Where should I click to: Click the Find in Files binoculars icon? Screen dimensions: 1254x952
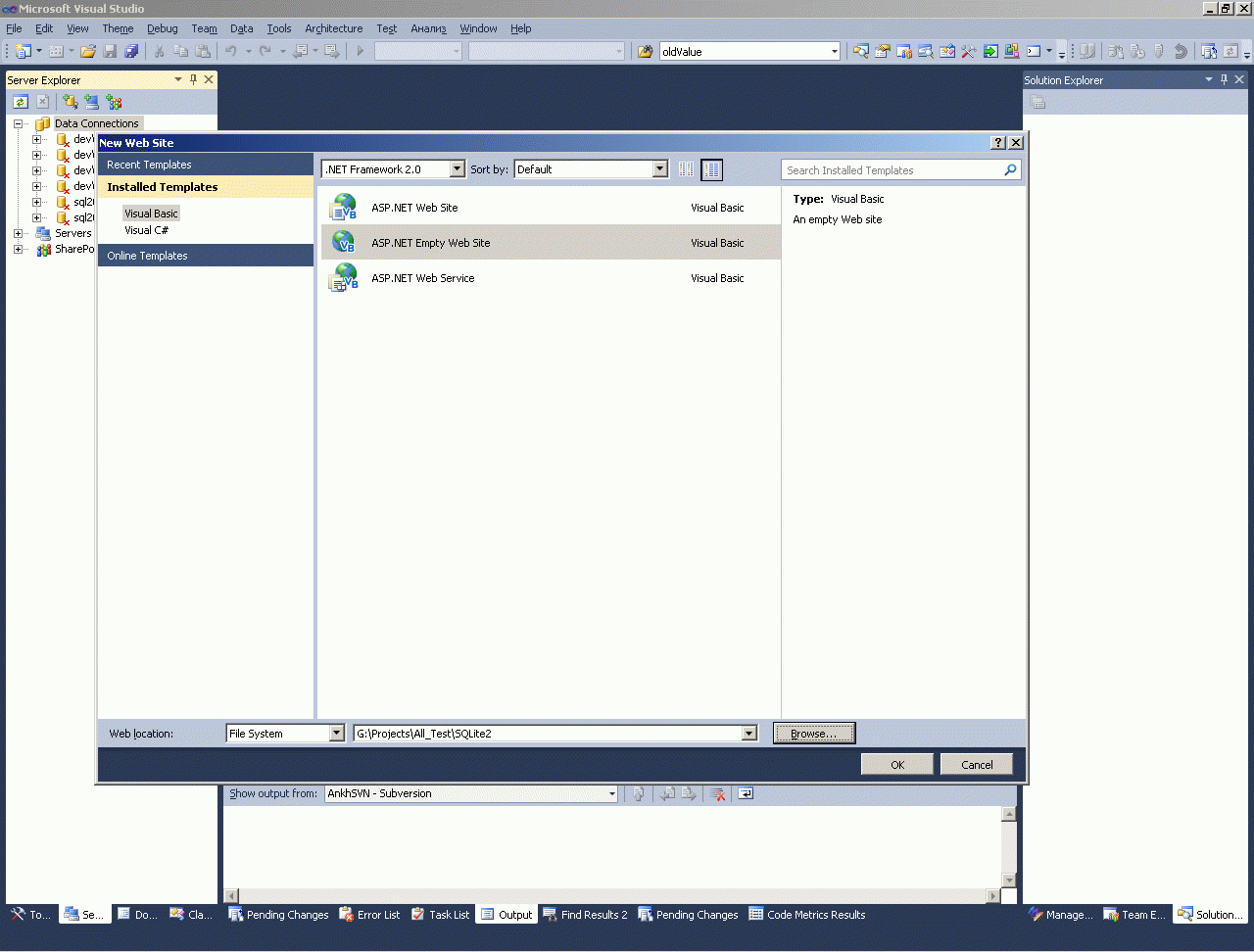tap(645, 51)
